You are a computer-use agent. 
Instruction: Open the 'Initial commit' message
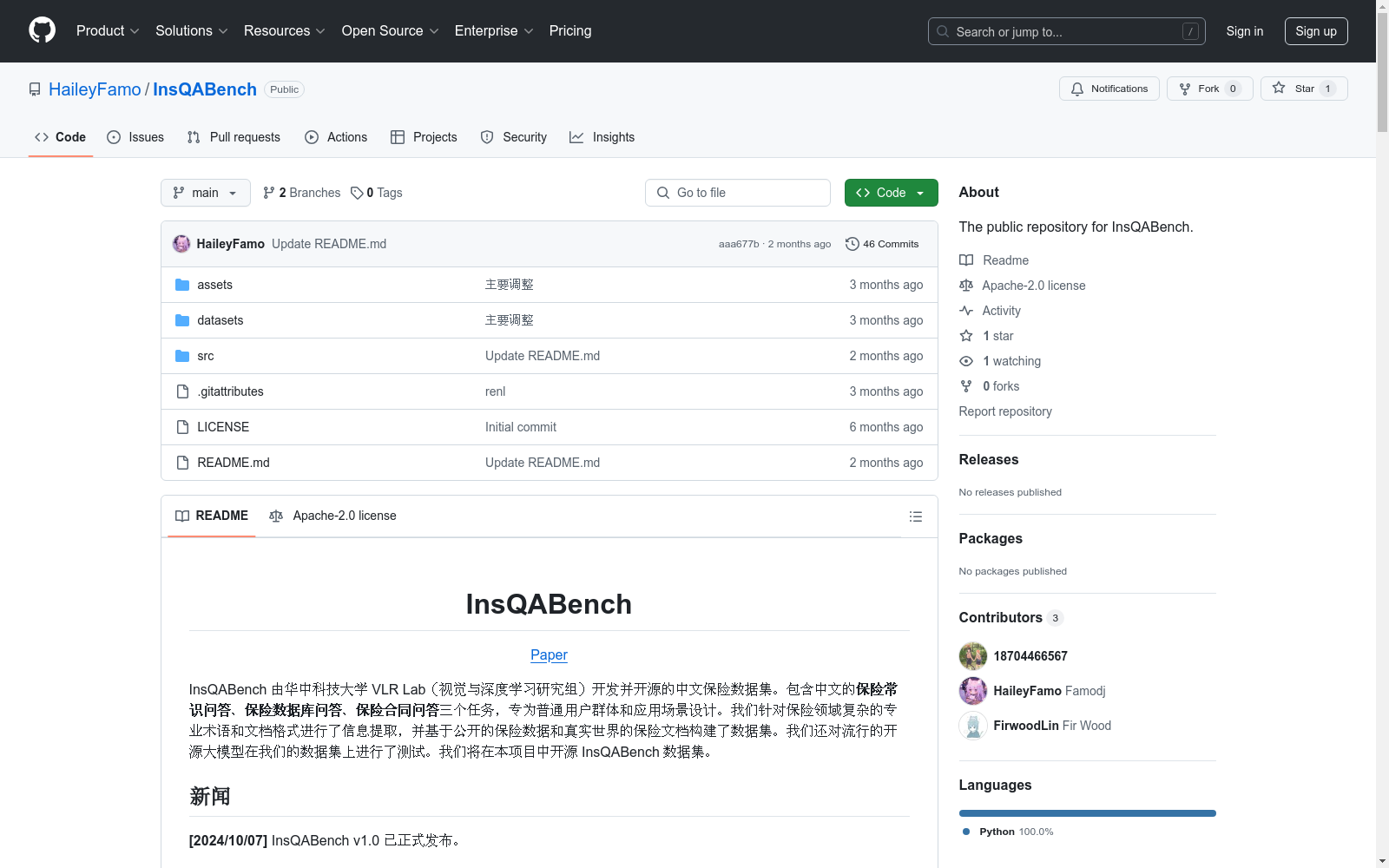pyautogui.click(x=521, y=427)
